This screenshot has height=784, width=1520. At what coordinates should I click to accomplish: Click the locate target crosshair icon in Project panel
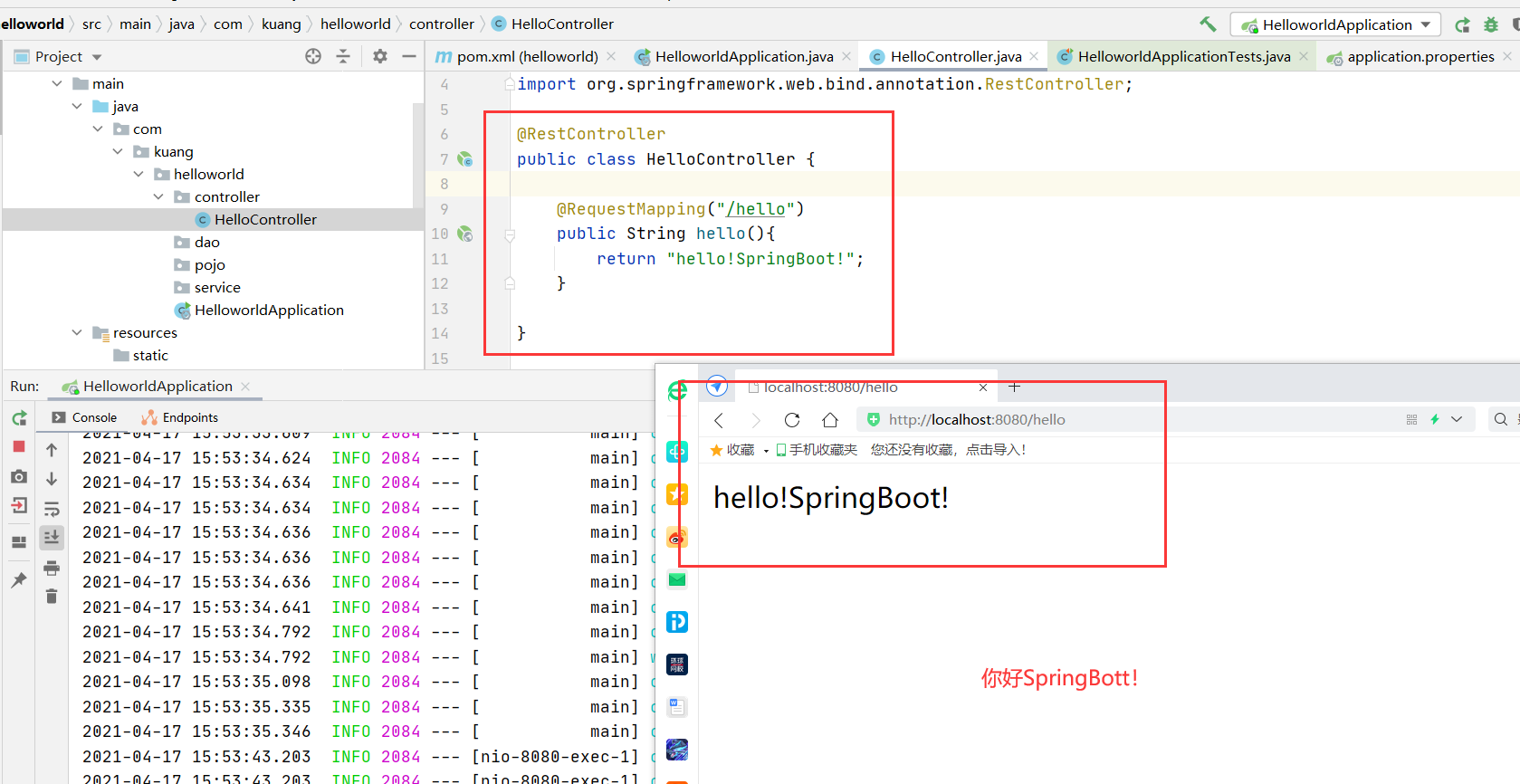[x=313, y=56]
